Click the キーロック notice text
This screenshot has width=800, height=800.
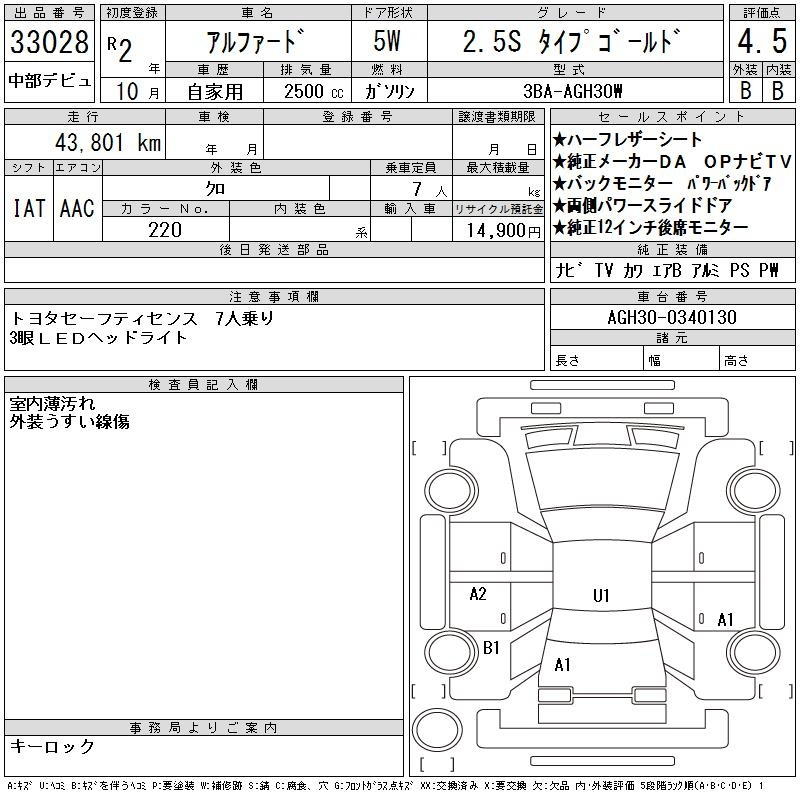(52, 746)
